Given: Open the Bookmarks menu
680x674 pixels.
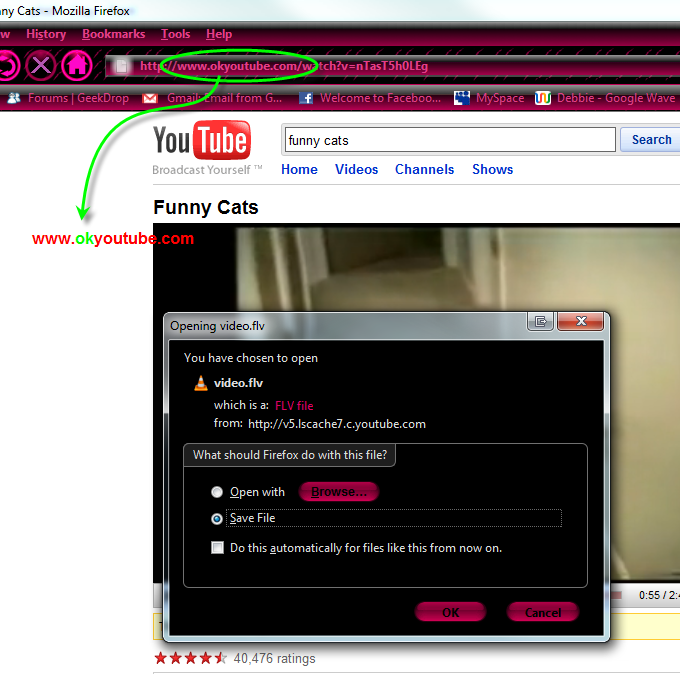Looking at the screenshot, I should coord(114,34).
